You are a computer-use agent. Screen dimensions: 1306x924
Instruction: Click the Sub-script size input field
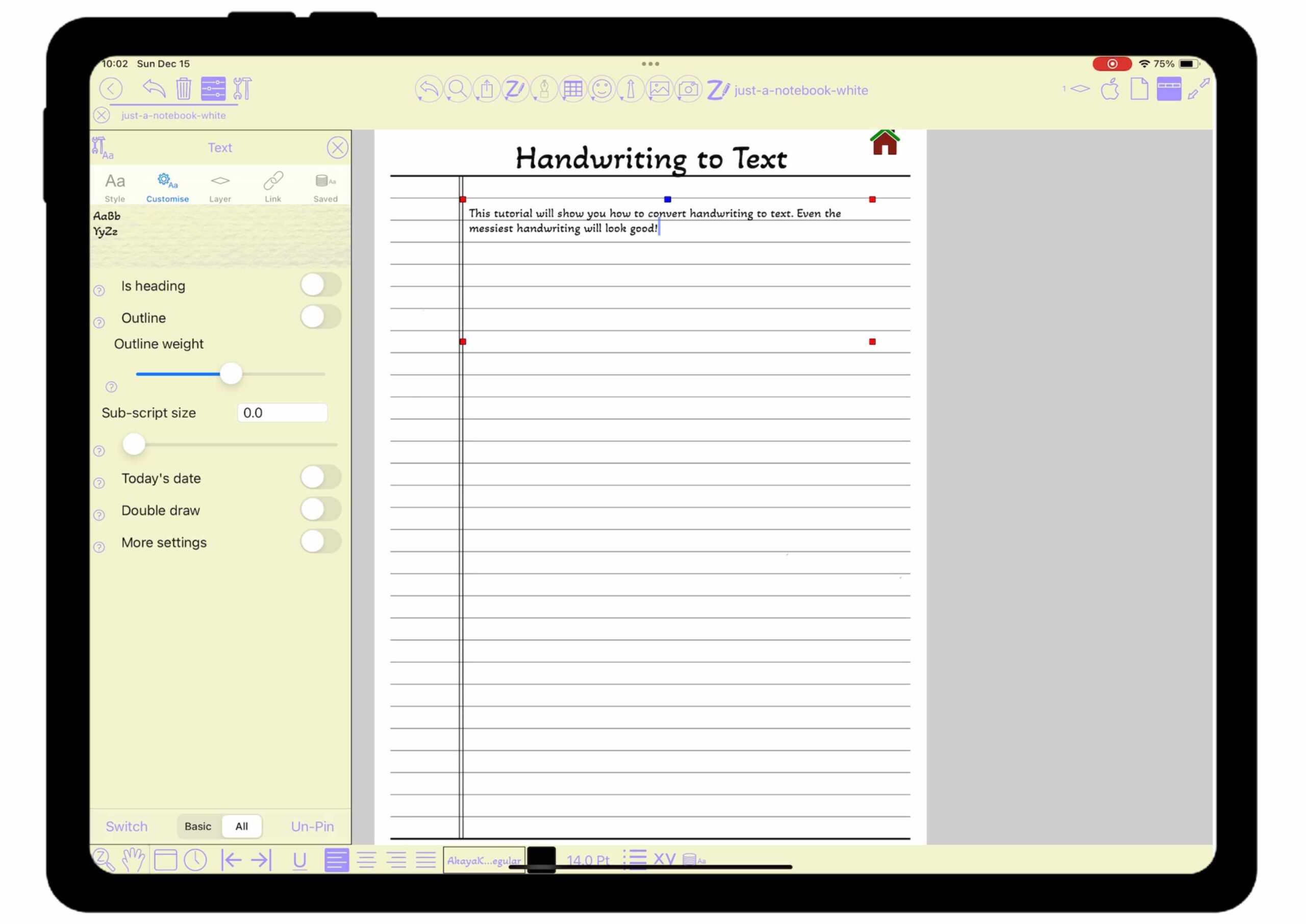(282, 412)
